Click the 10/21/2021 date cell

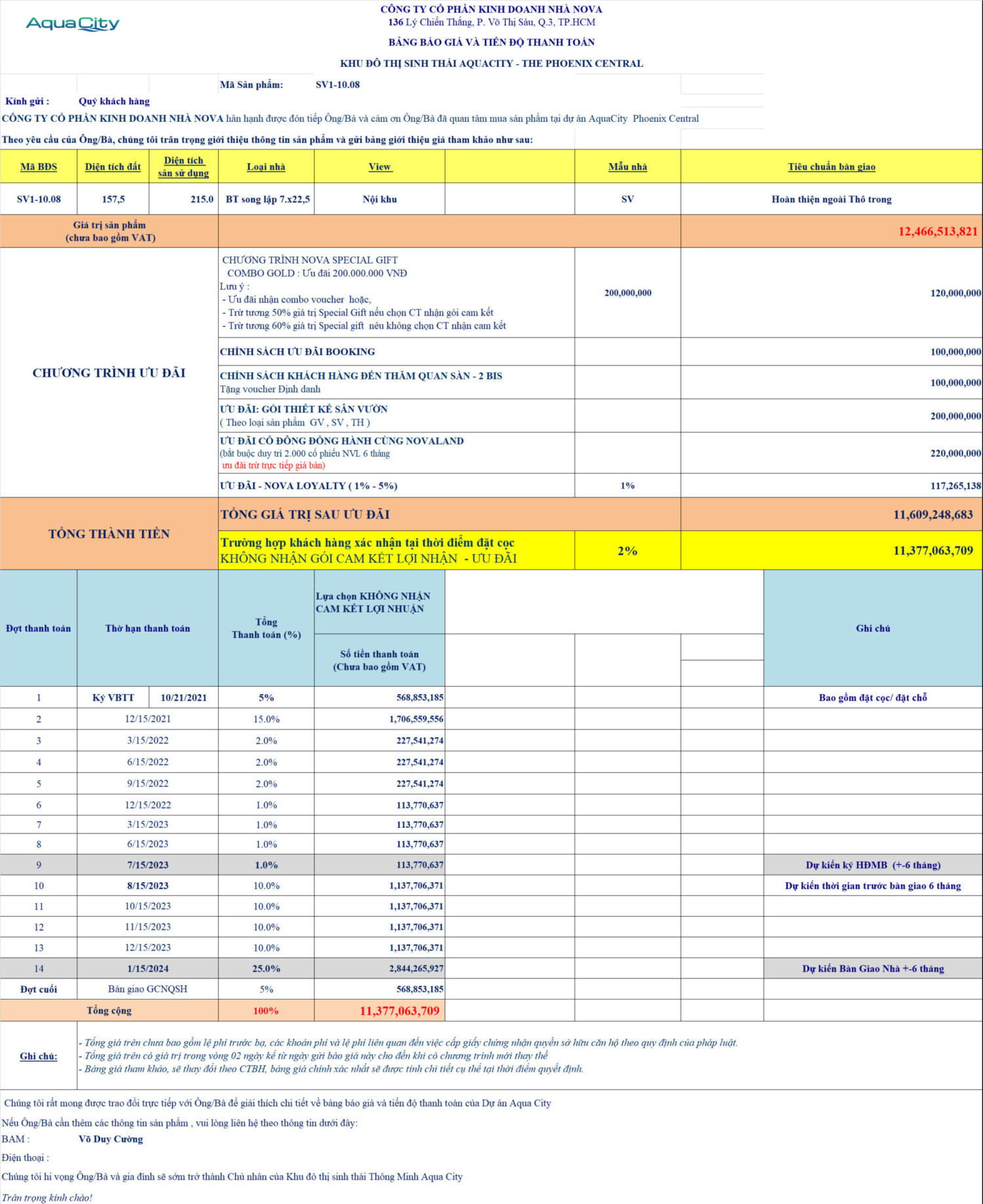pos(183,697)
